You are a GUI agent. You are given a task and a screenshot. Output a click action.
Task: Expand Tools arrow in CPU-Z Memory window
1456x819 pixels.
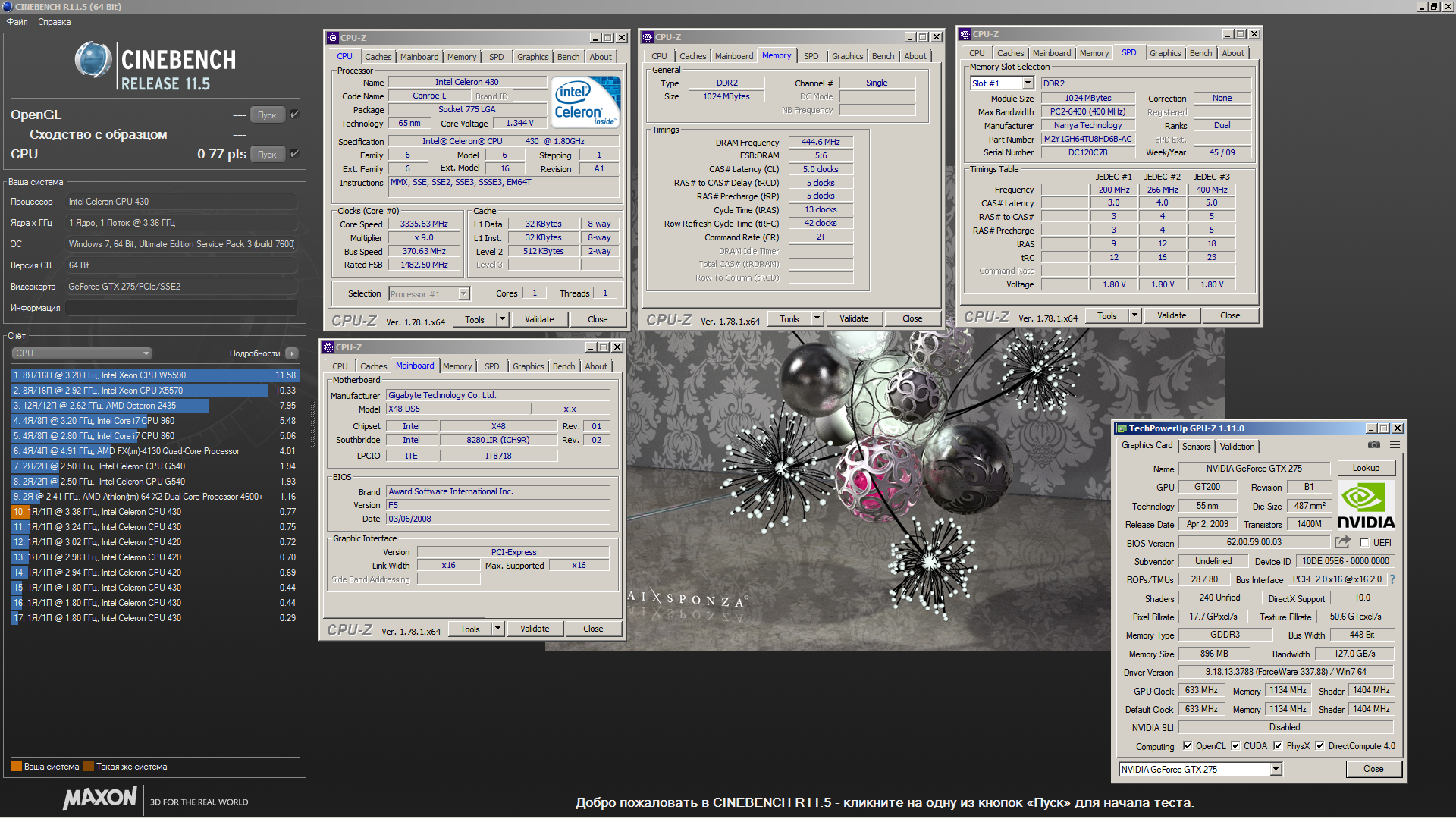pyautogui.click(x=817, y=319)
